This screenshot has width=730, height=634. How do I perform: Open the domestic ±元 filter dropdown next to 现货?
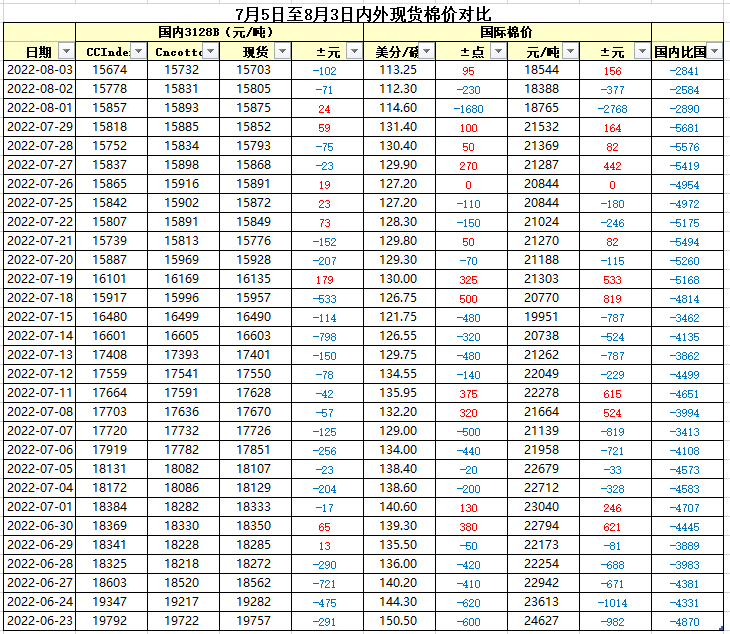354,51
